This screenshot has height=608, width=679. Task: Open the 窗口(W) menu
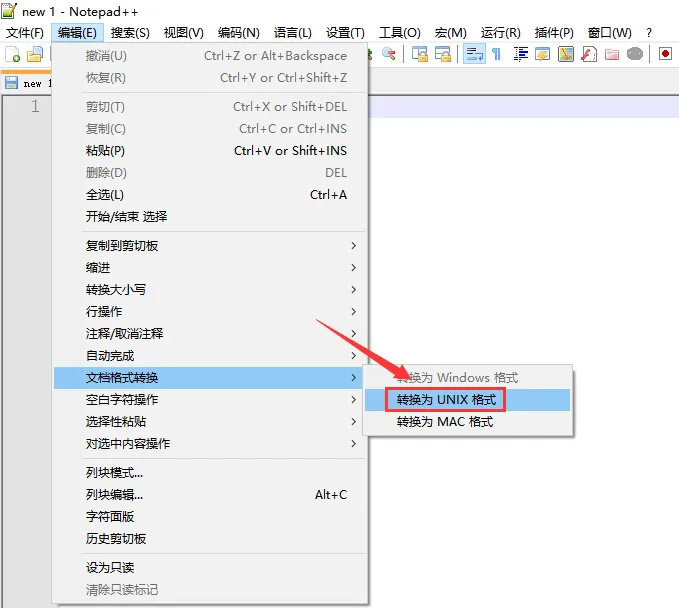(609, 33)
